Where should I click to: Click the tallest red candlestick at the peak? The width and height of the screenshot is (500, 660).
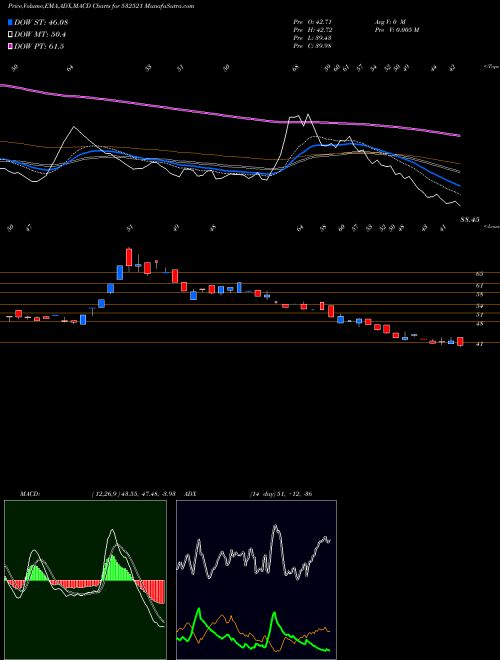tap(129, 257)
